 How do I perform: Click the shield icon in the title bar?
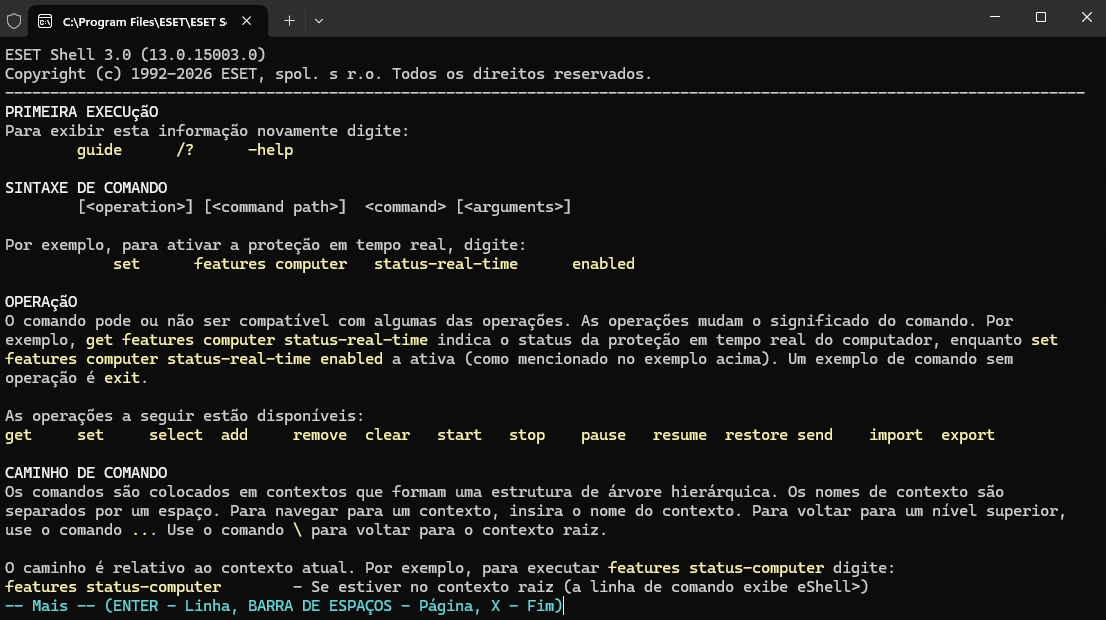point(14,21)
